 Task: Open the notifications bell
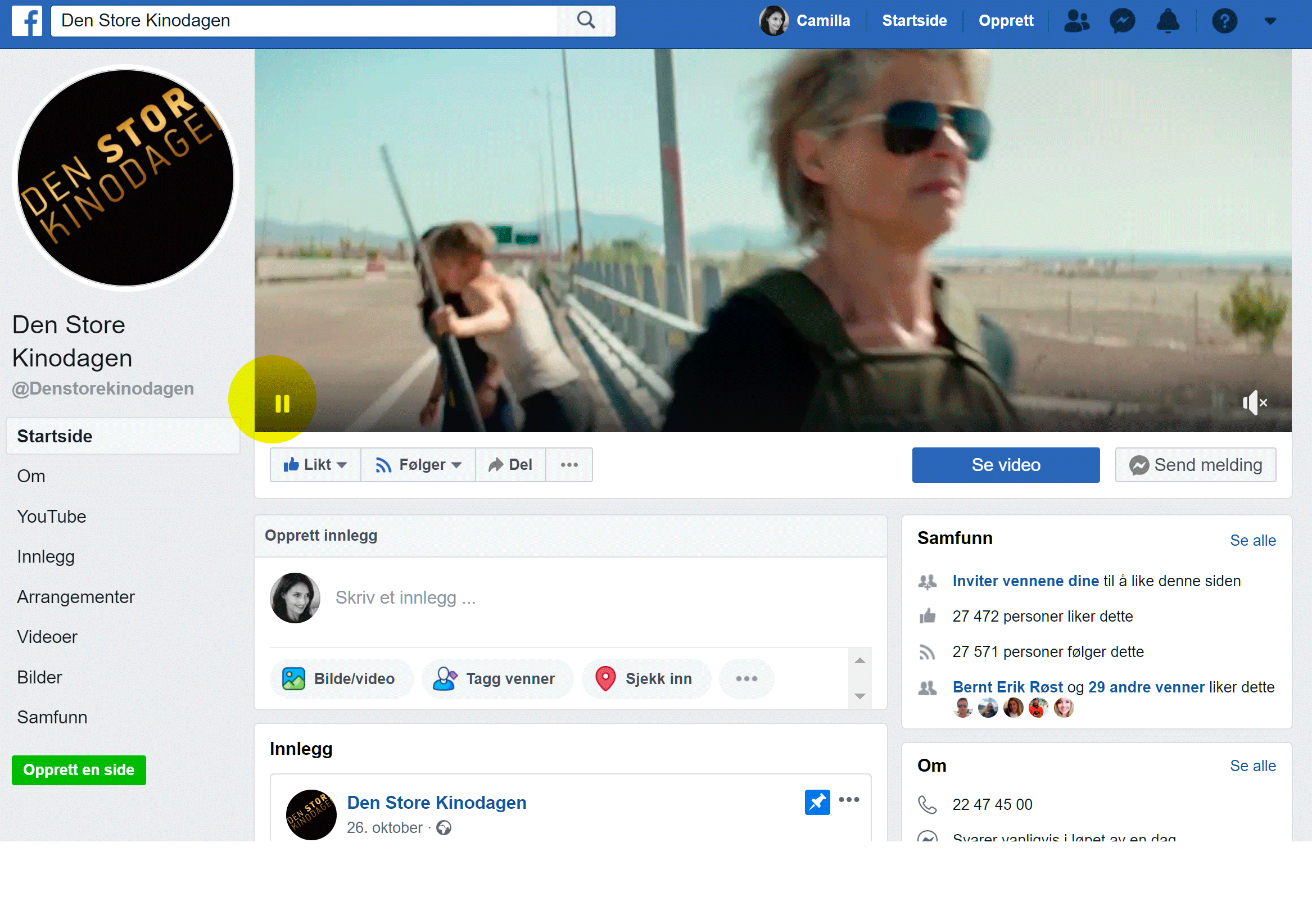point(1168,21)
